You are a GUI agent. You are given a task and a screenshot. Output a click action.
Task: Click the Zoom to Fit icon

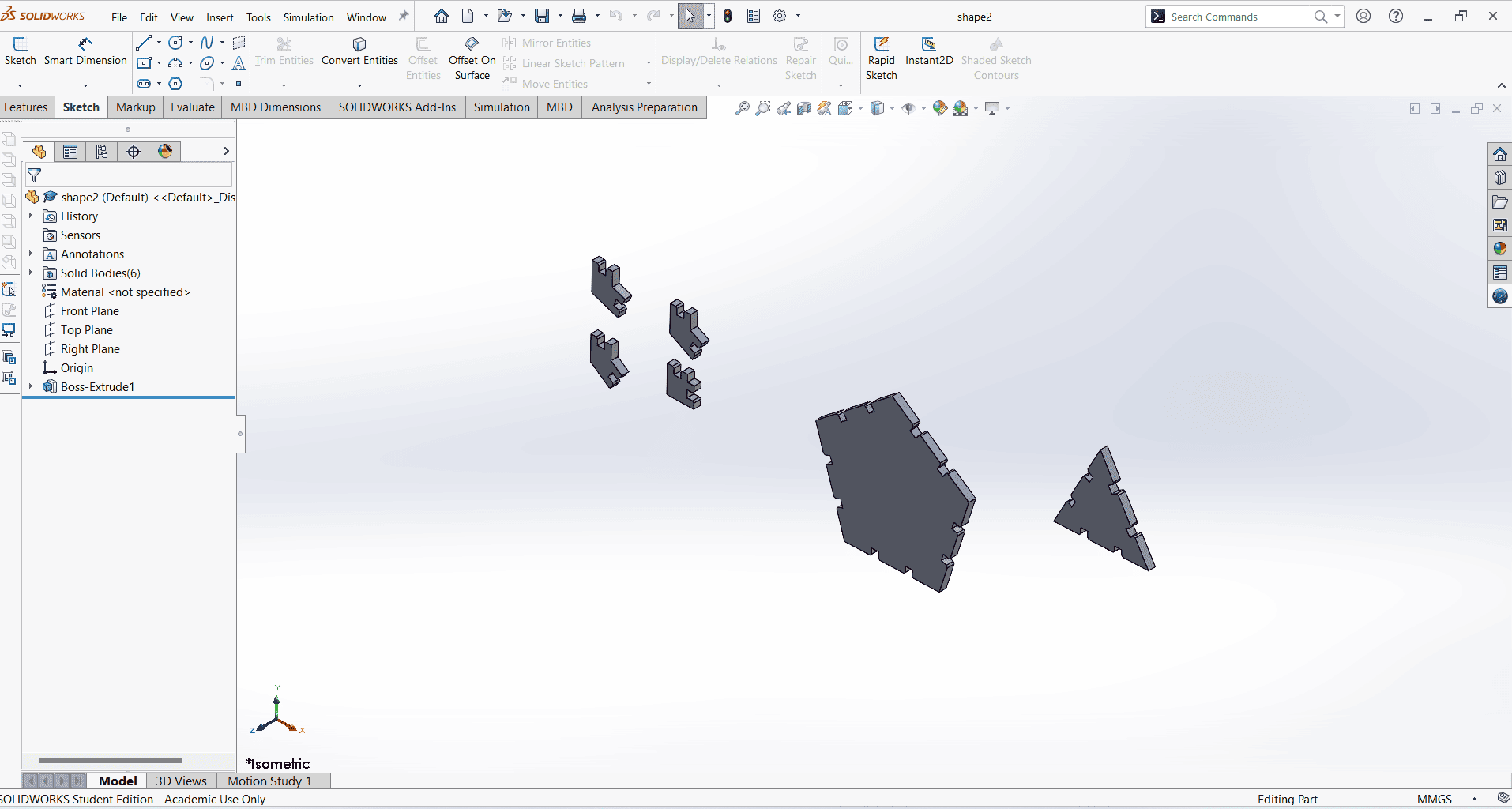tap(743, 108)
